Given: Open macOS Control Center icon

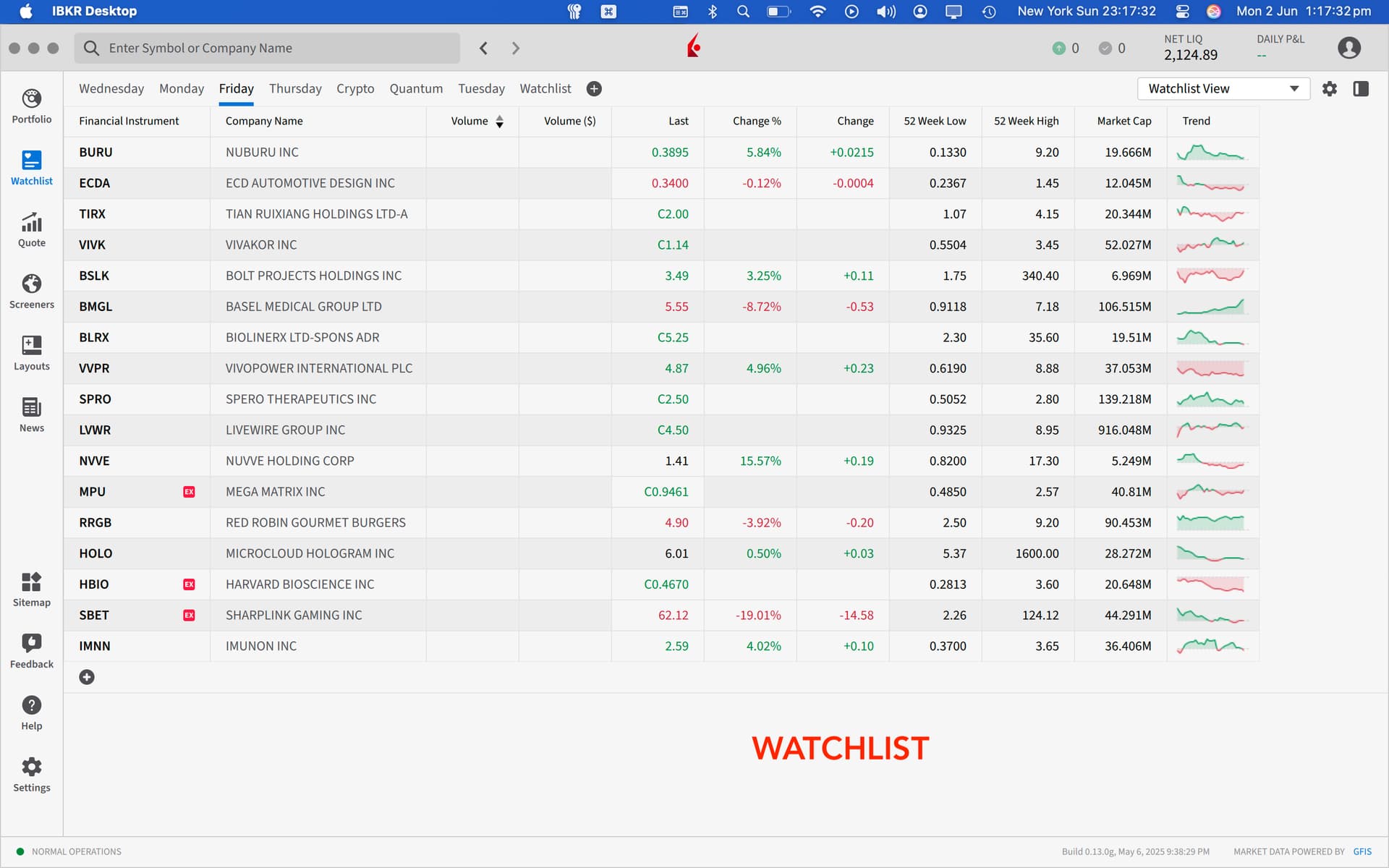Looking at the screenshot, I should [x=1182, y=12].
